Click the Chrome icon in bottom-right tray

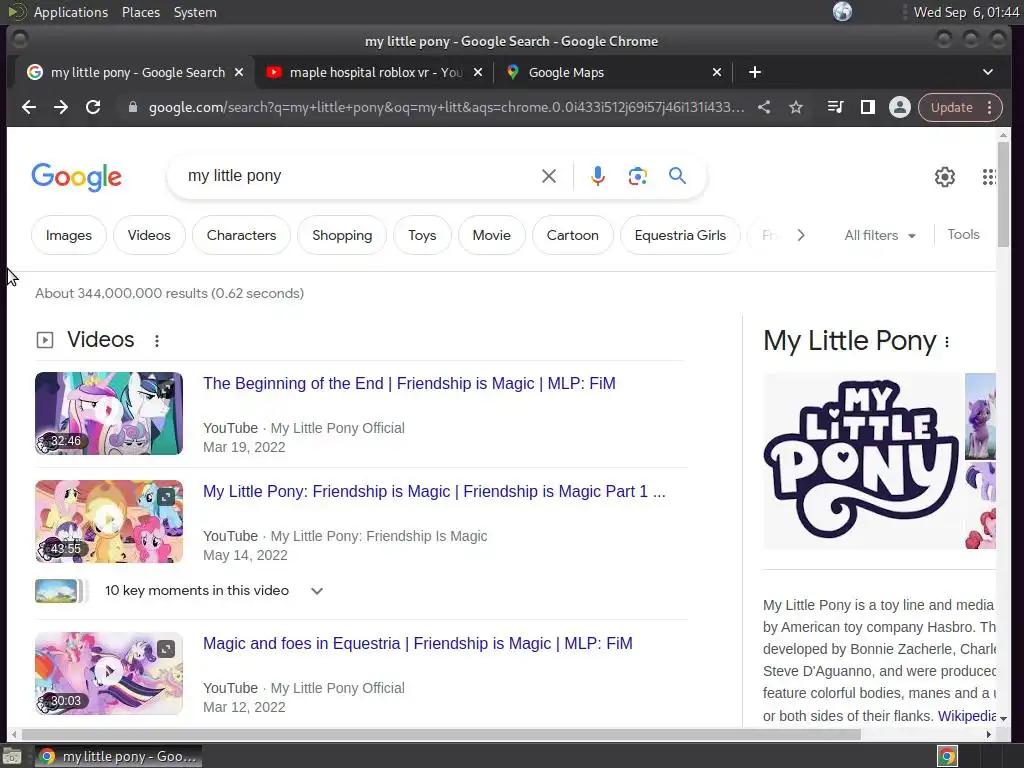(947, 756)
